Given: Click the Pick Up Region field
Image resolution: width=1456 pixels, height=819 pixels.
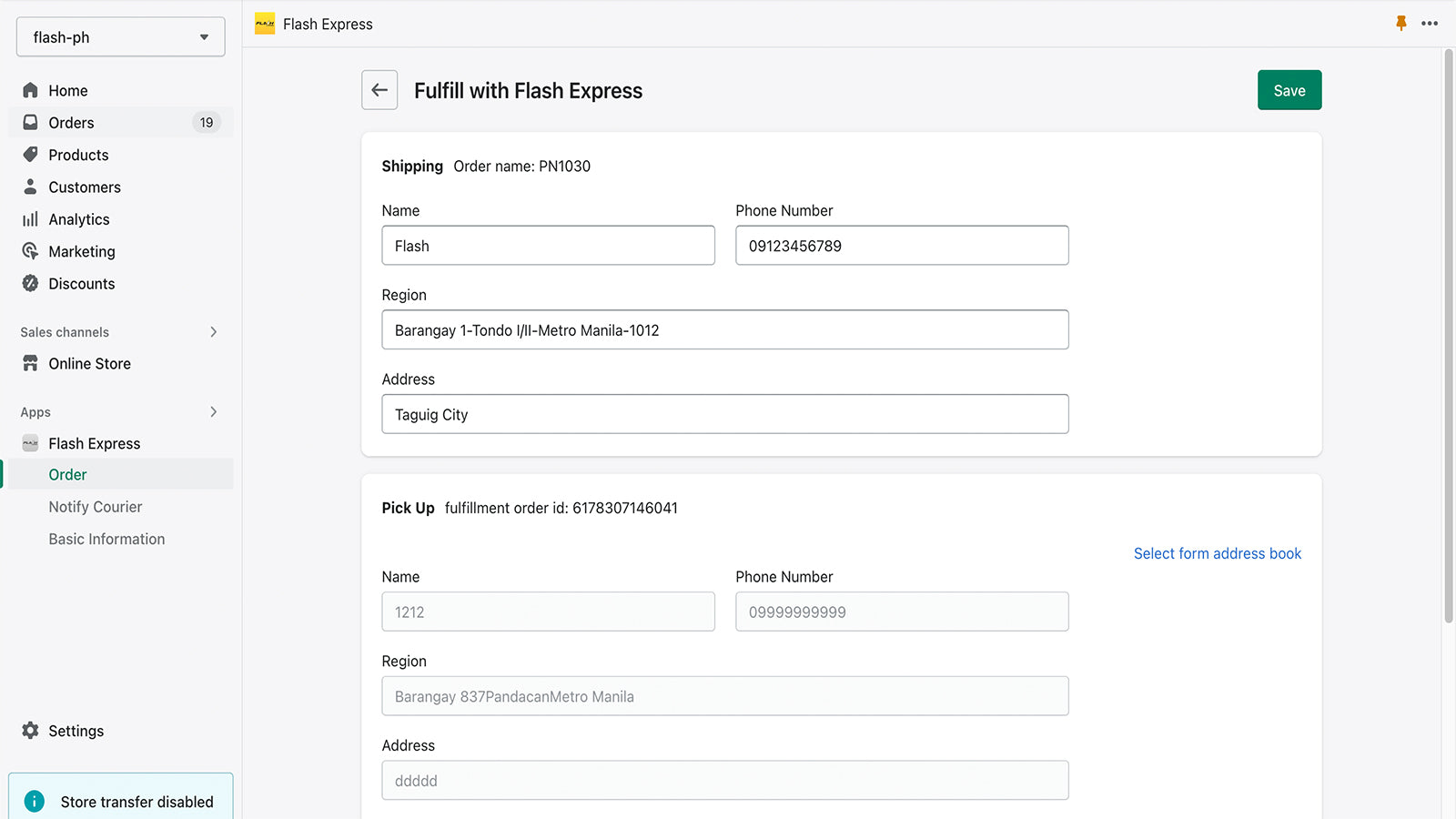Looking at the screenshot, I should tap(725, 696).
